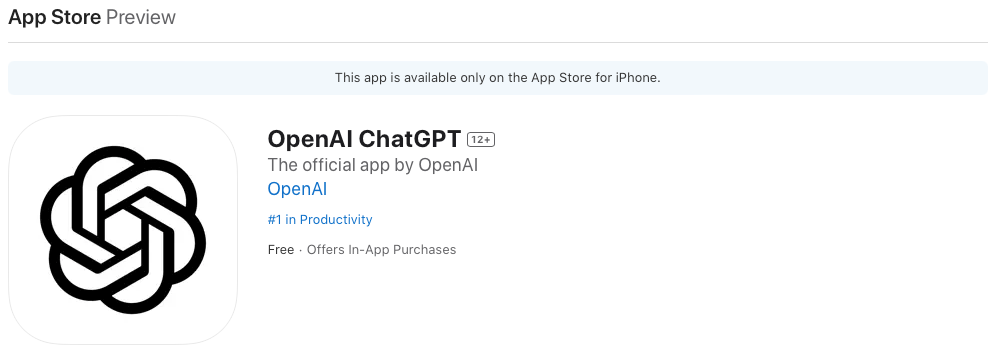Image resolution: width=1007 pixels, height=364 pixels.
Task: Click the OpenAI ChatGPT app title
Action: pos(364,139)
